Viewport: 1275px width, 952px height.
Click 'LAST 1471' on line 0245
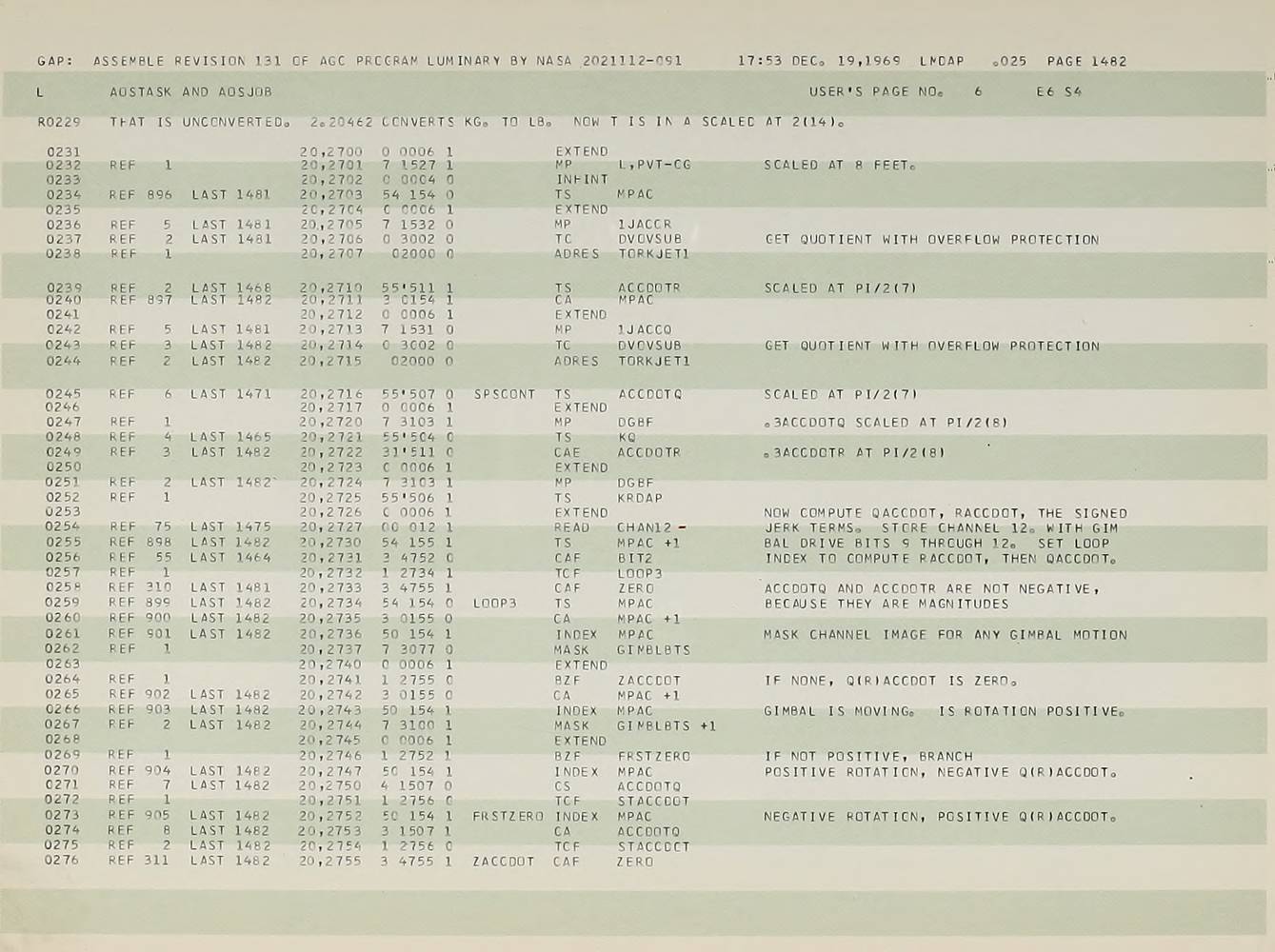(230, 393)
